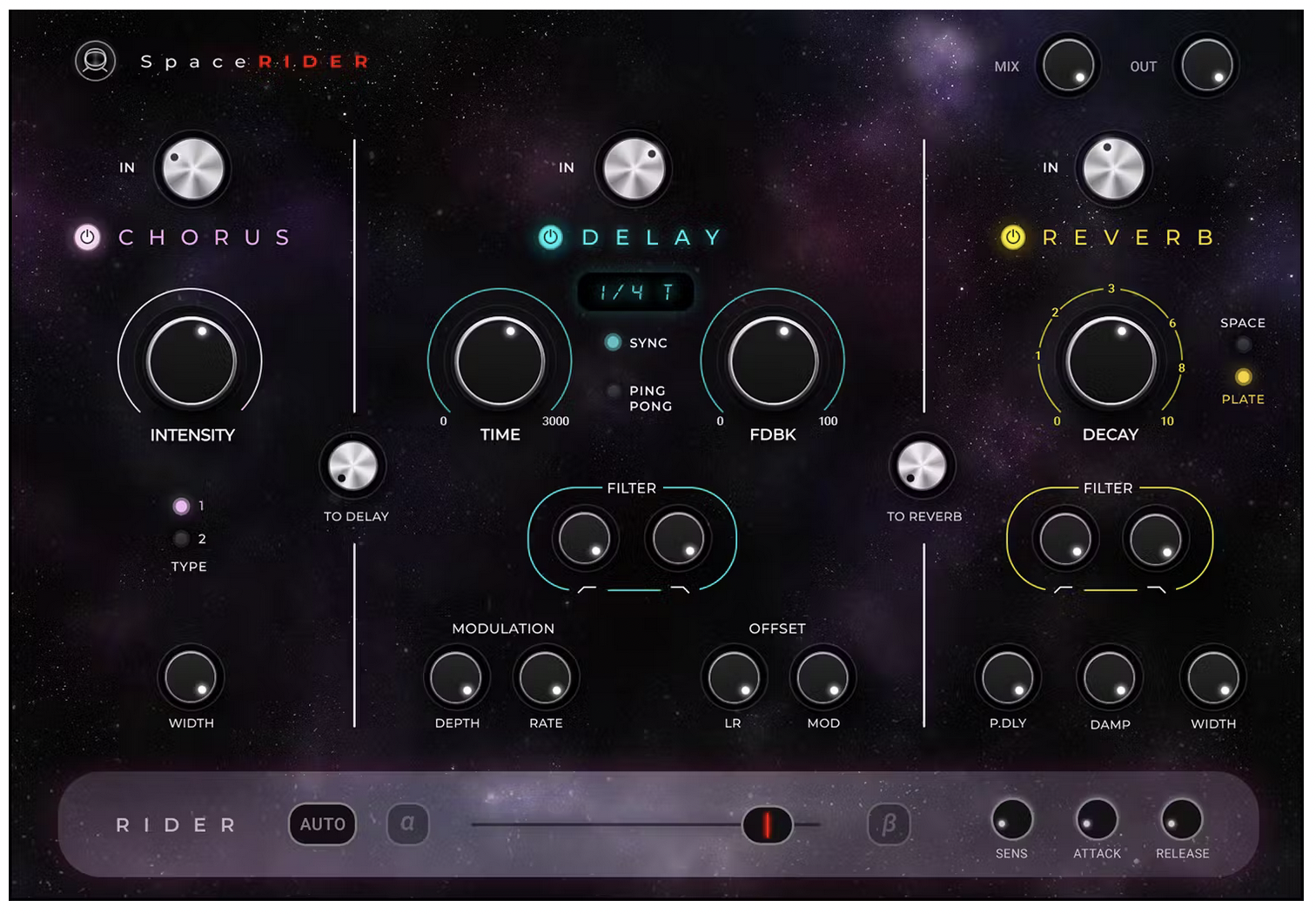The image size is (1316, 914).
Task: Click the MODULATION section heading
Action: click(x=503, y=628)
